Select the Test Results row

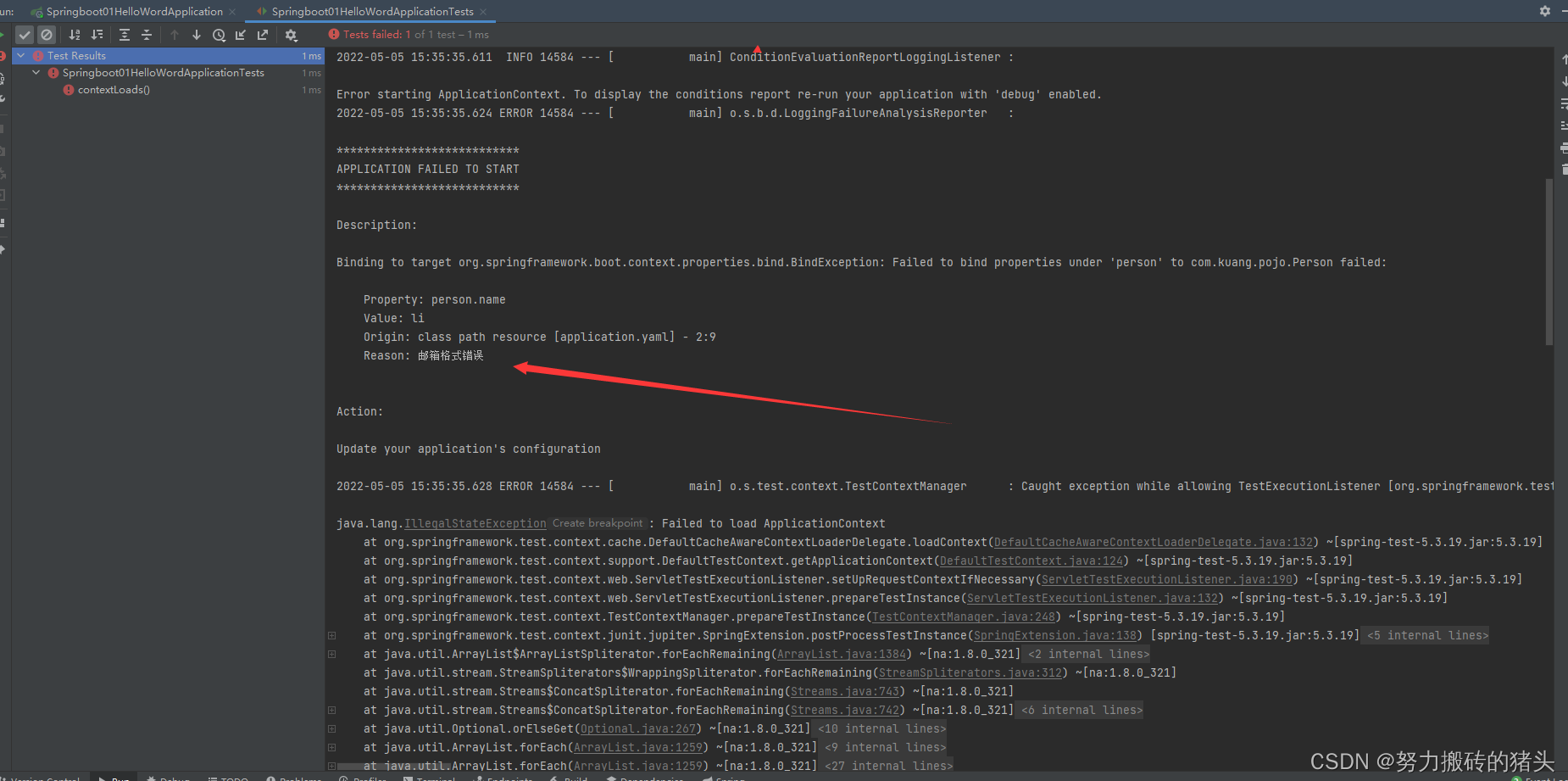tap(168, 56)
